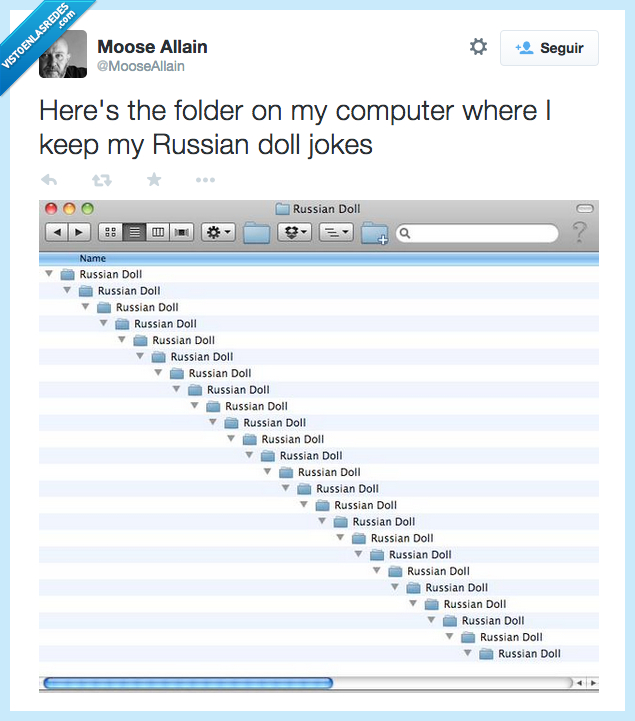Image resolution: width=635 pixels, height=721 pixels.
Task: Open the Moose Allain profile name link
Action: (x=152, y=46)
